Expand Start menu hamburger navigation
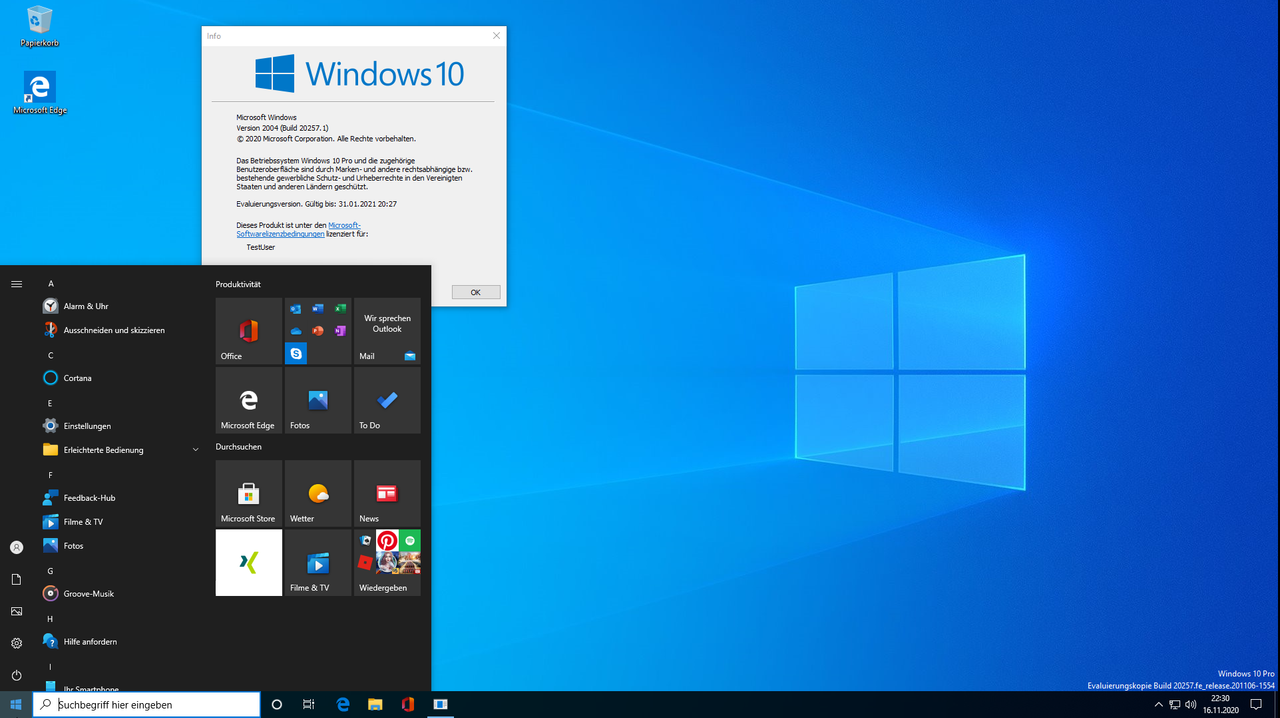The width and height of the screenshot is (1280, 718). 16,284
